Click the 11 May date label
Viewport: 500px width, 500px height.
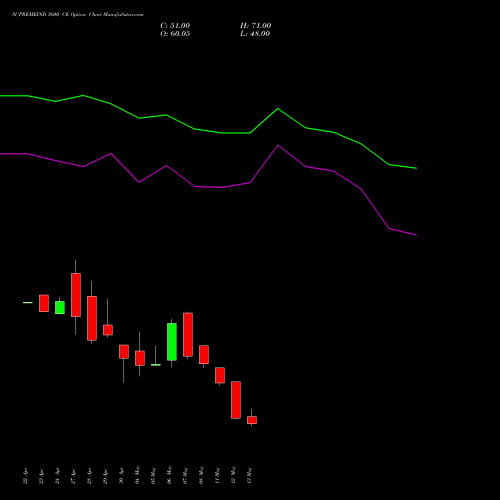coord(218,475)
